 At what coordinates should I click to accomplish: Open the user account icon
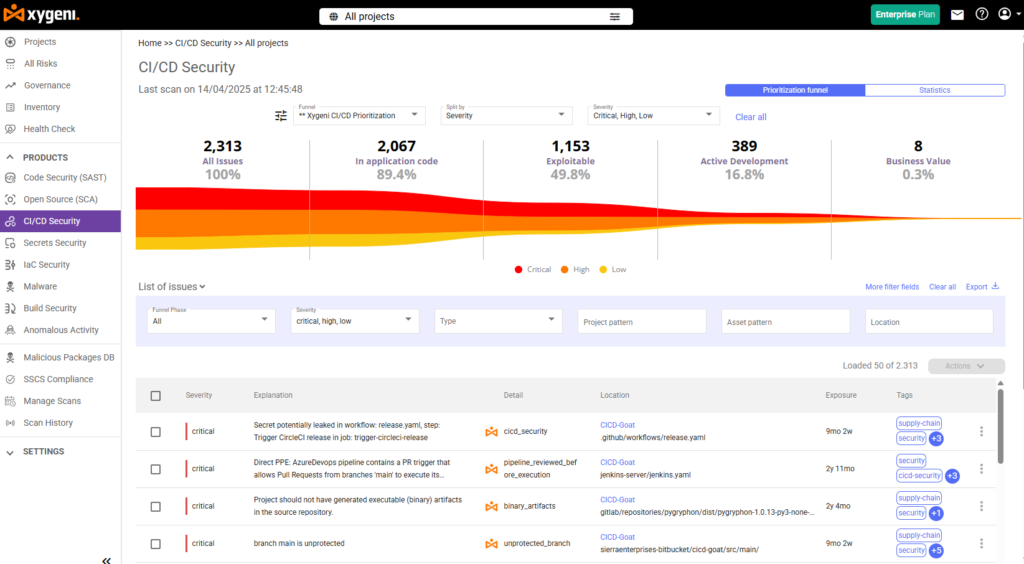[1004, 14]
